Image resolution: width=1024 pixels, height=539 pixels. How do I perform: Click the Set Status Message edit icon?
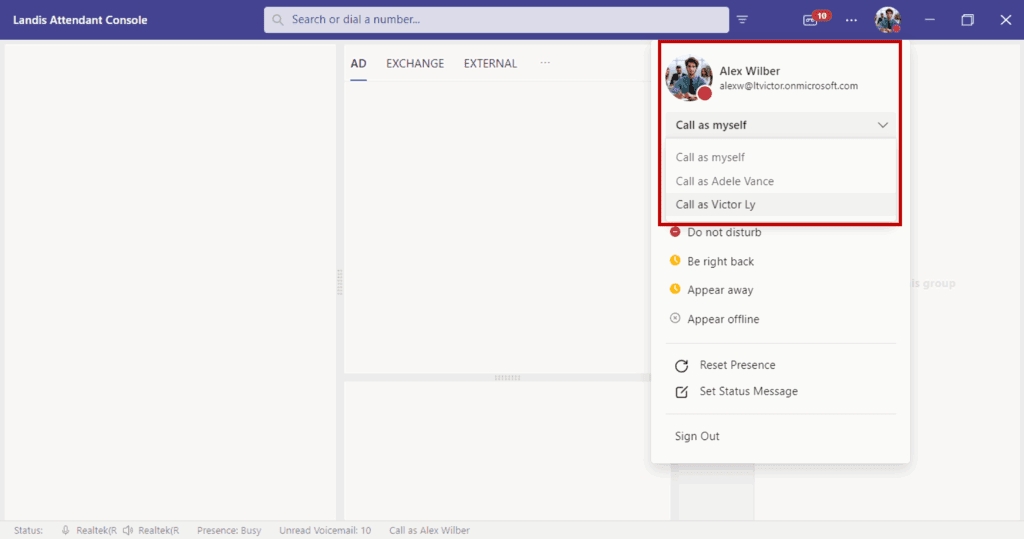(x=682, y=392)
